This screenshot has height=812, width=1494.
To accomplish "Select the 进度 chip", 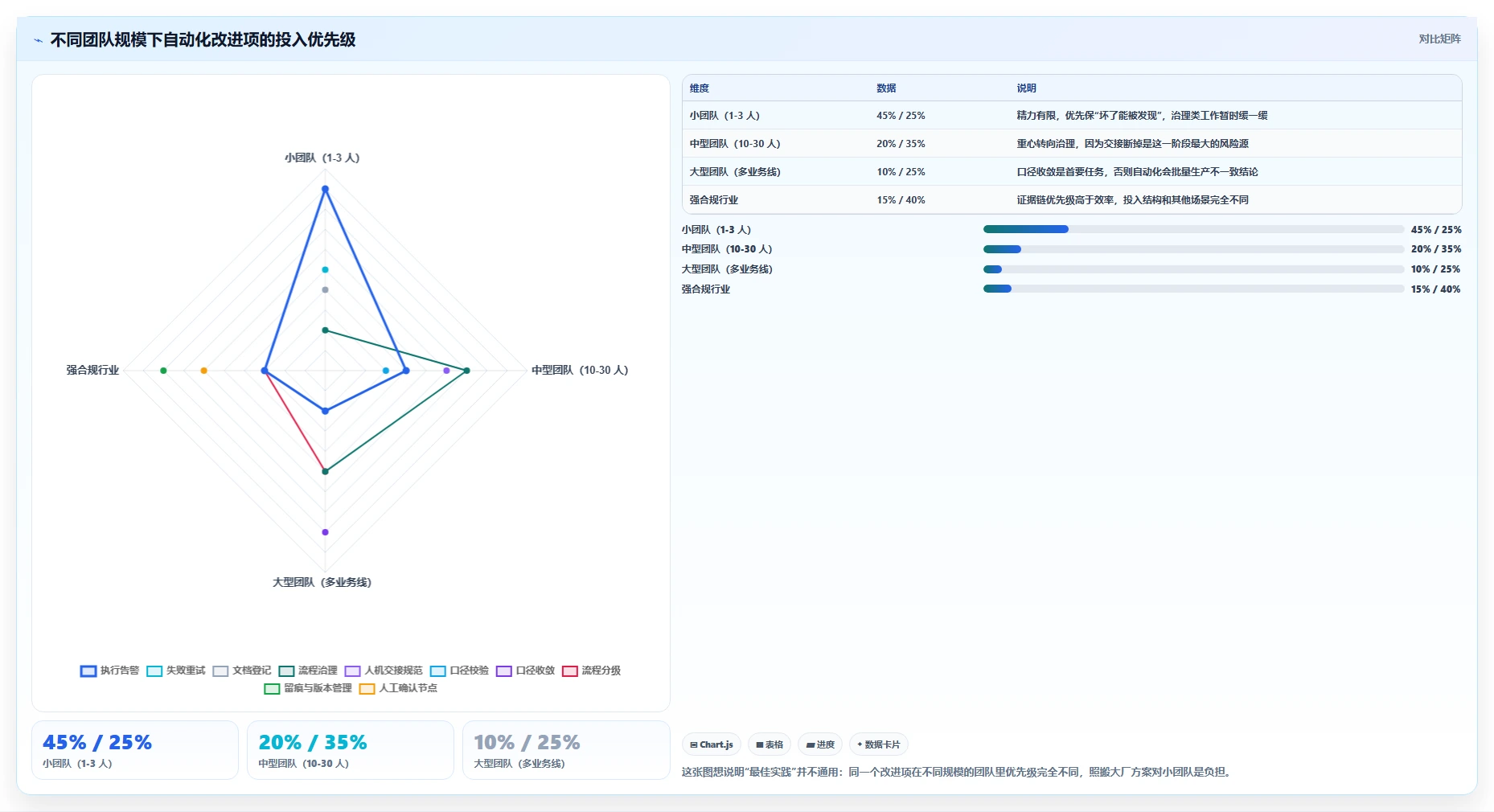I will pyautogui.click(x=820, y=744).
